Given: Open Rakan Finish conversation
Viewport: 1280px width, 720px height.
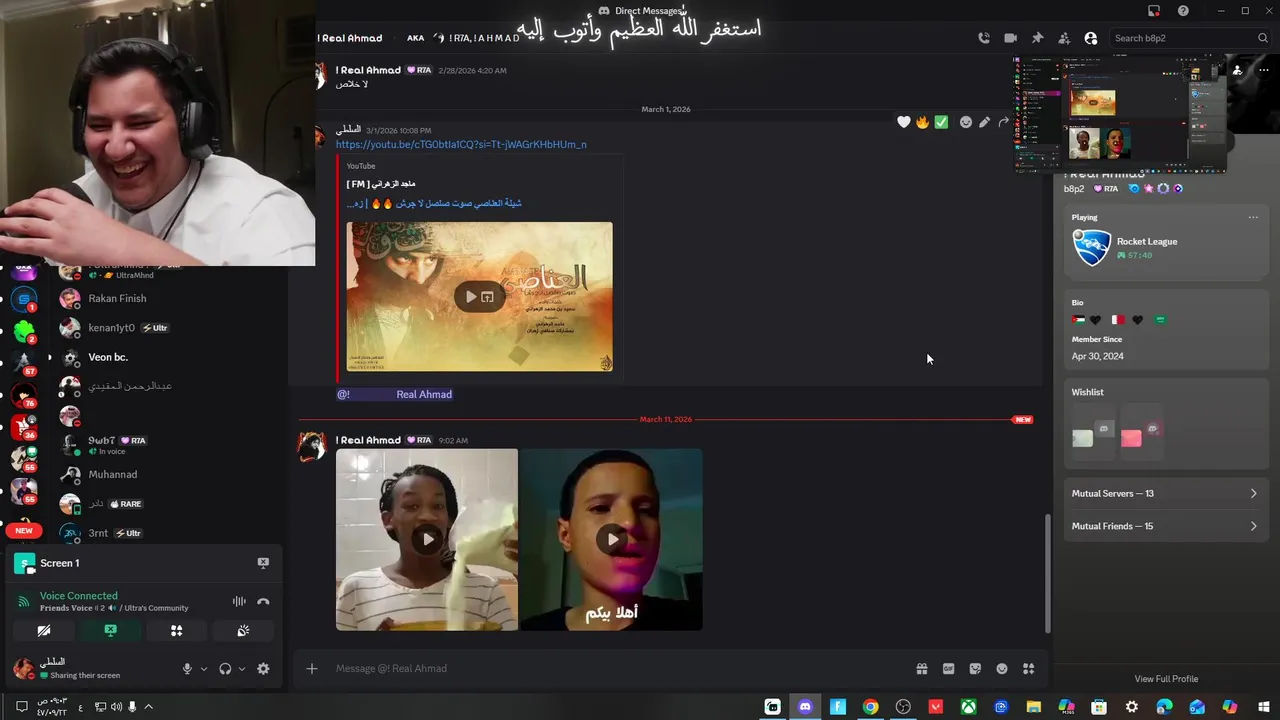Looking at the screenshot, I should pyautogui.click(x=165, y=298).
